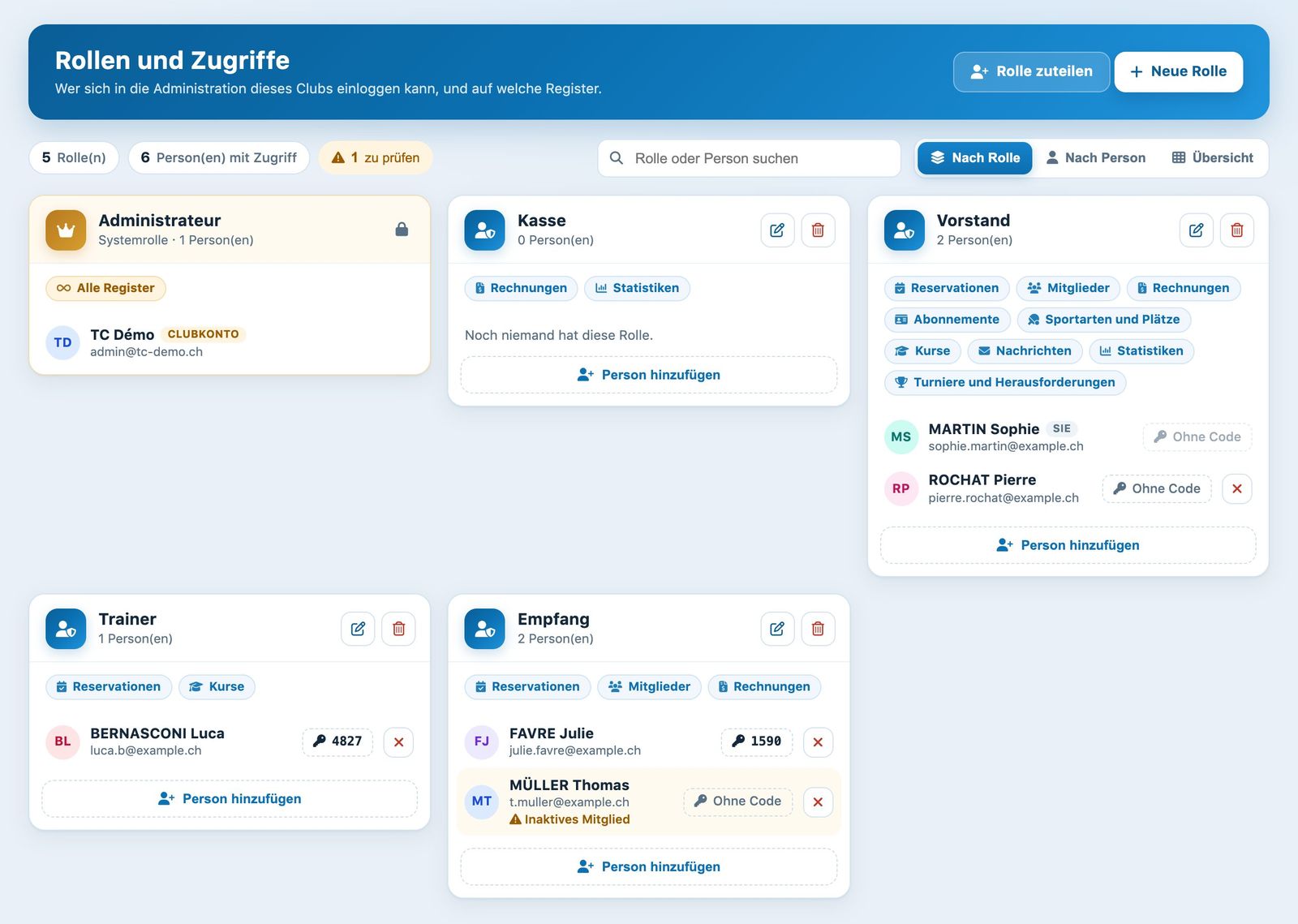
Task: Filter by the 1 zu prüfen warning chip
Action: click(x=376, y=157)
